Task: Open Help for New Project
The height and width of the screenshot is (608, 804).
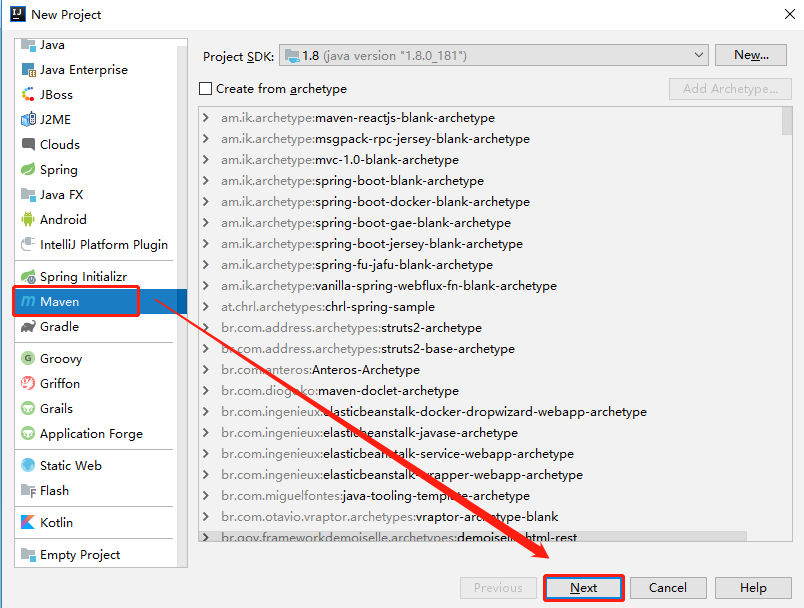Action: 753,587
